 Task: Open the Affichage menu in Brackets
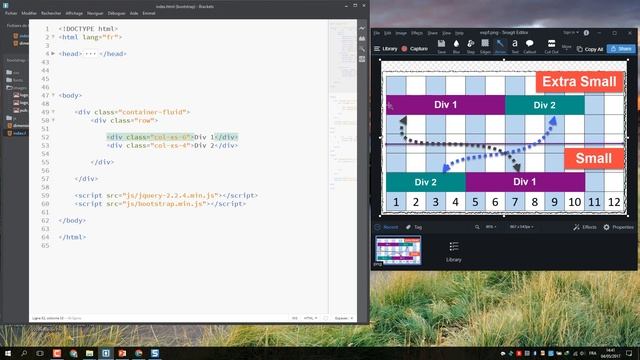[74, 13]
